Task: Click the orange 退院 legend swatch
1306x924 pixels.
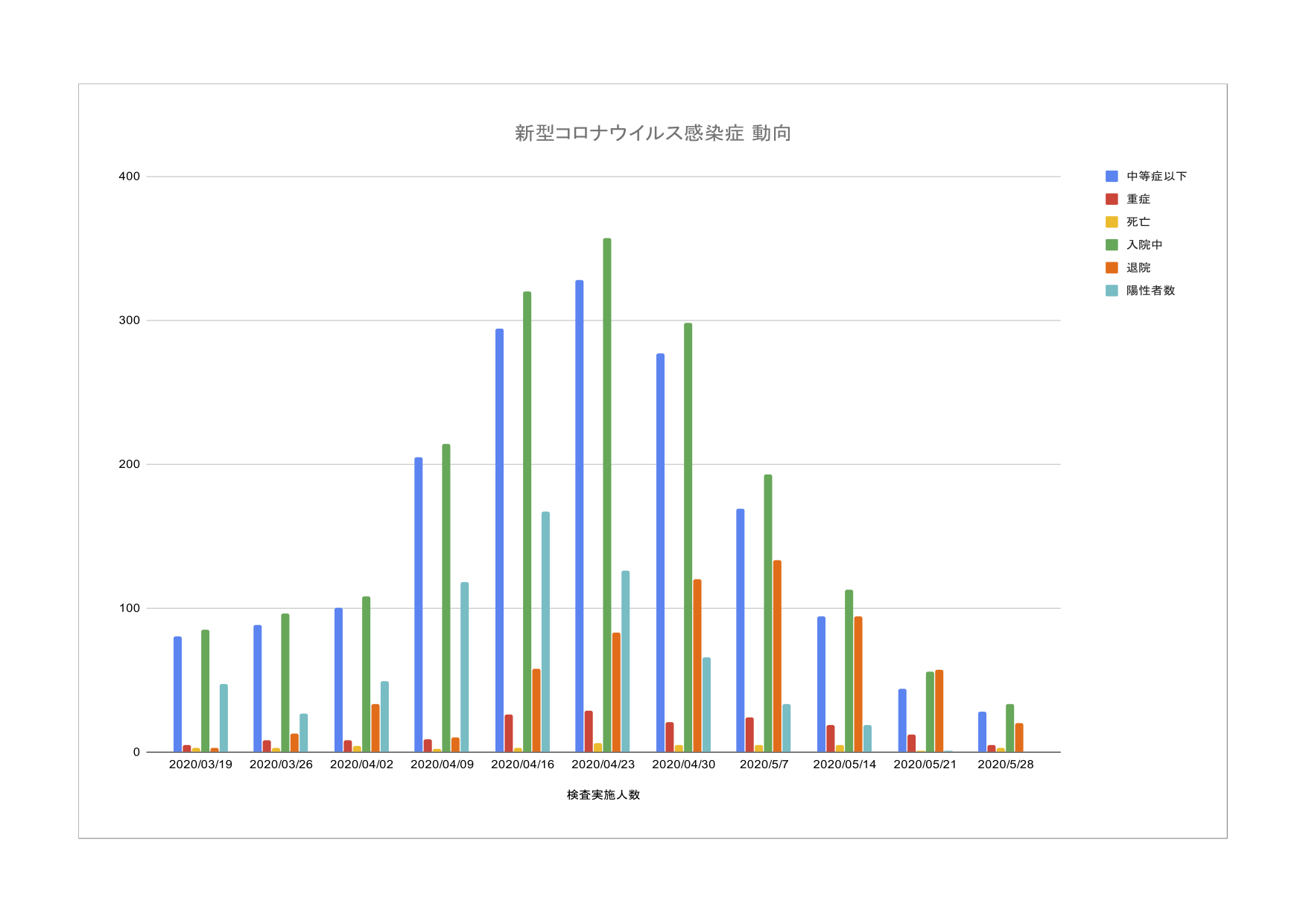Action: (x=1112, y=268)
